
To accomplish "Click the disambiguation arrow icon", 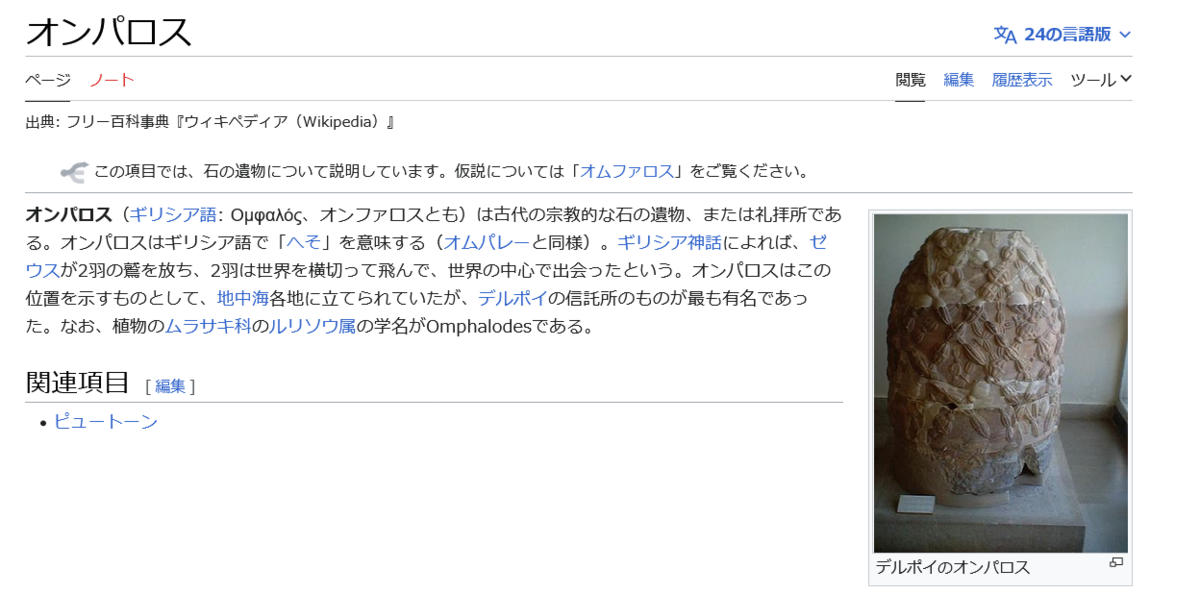I will coord(74,172).
